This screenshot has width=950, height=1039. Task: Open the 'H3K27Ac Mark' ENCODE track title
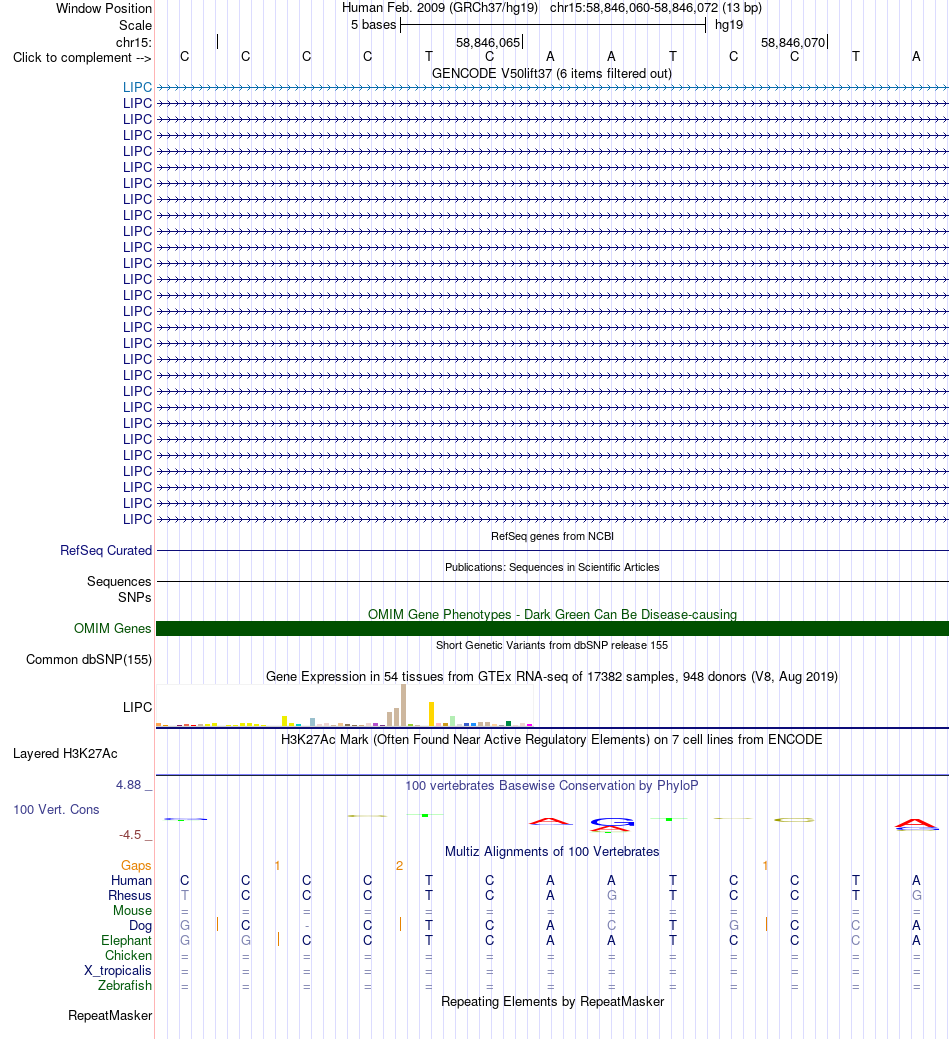(x=552, y=739)
